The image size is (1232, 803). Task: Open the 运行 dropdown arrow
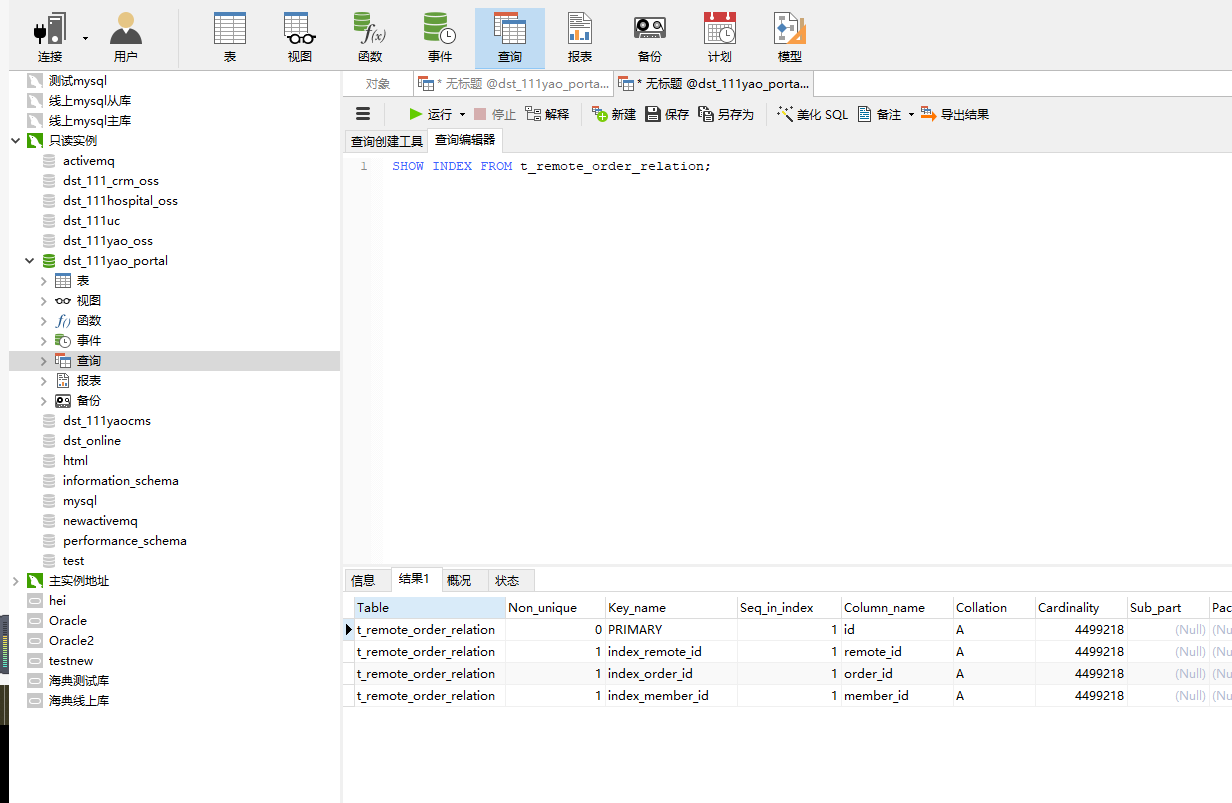point(462,115)
